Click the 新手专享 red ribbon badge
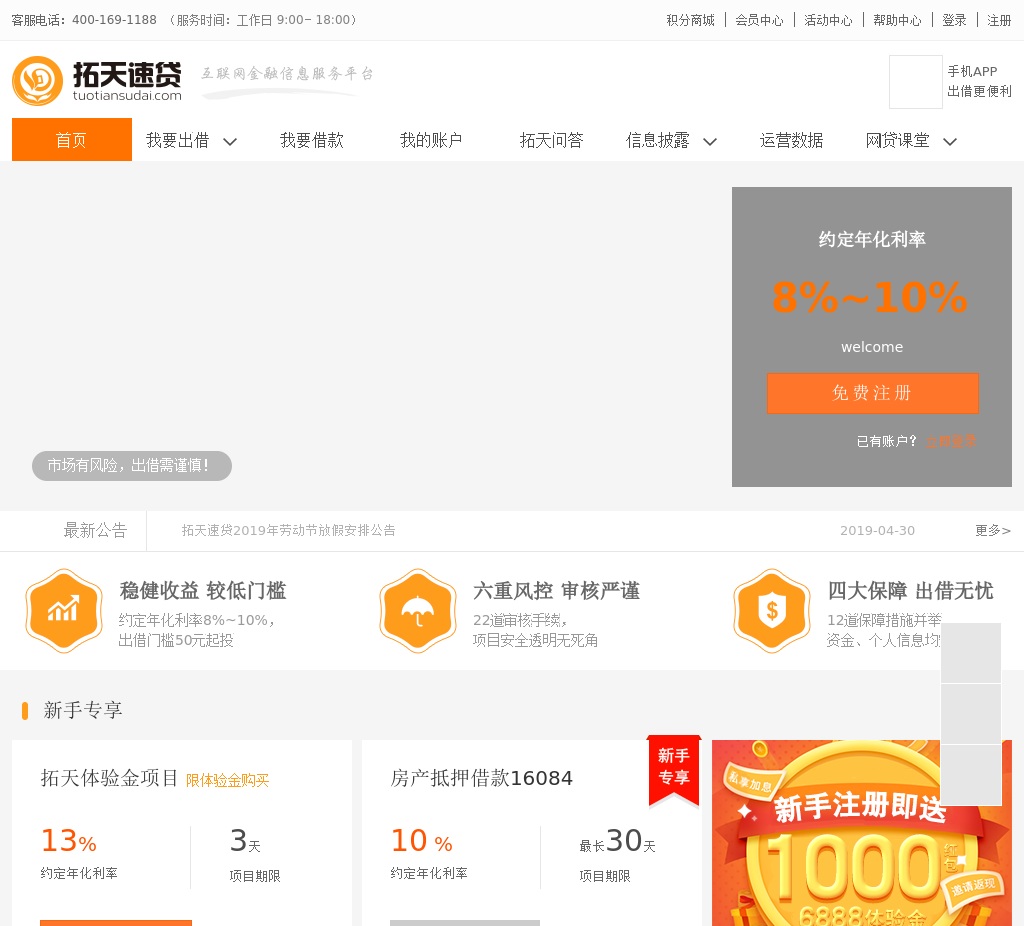This screenshot has height=926, width=1024. point(674,768)
